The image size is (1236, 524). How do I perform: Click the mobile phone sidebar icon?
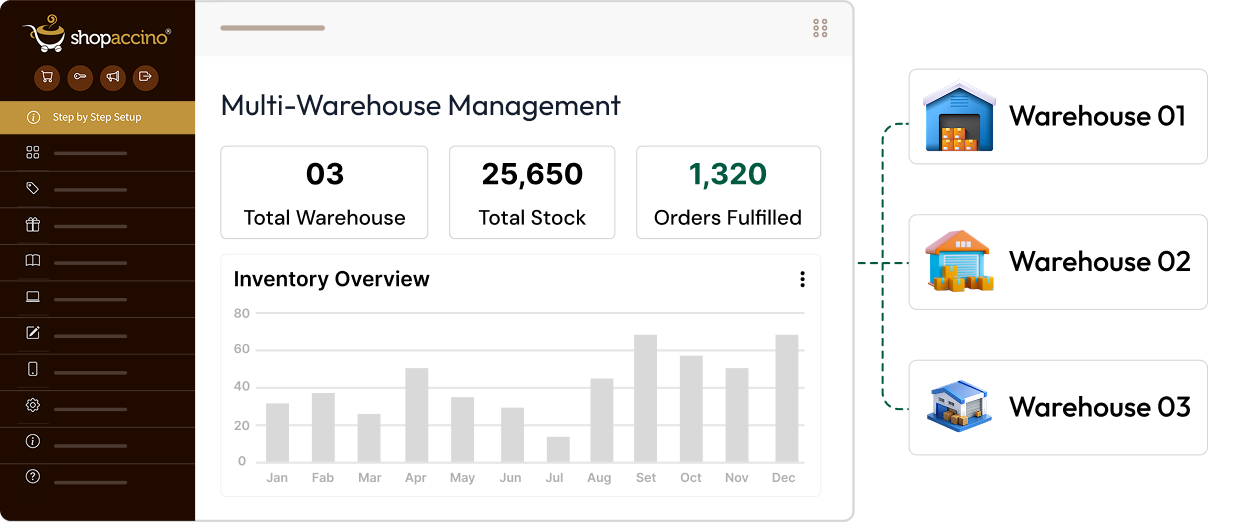point(33,369)
